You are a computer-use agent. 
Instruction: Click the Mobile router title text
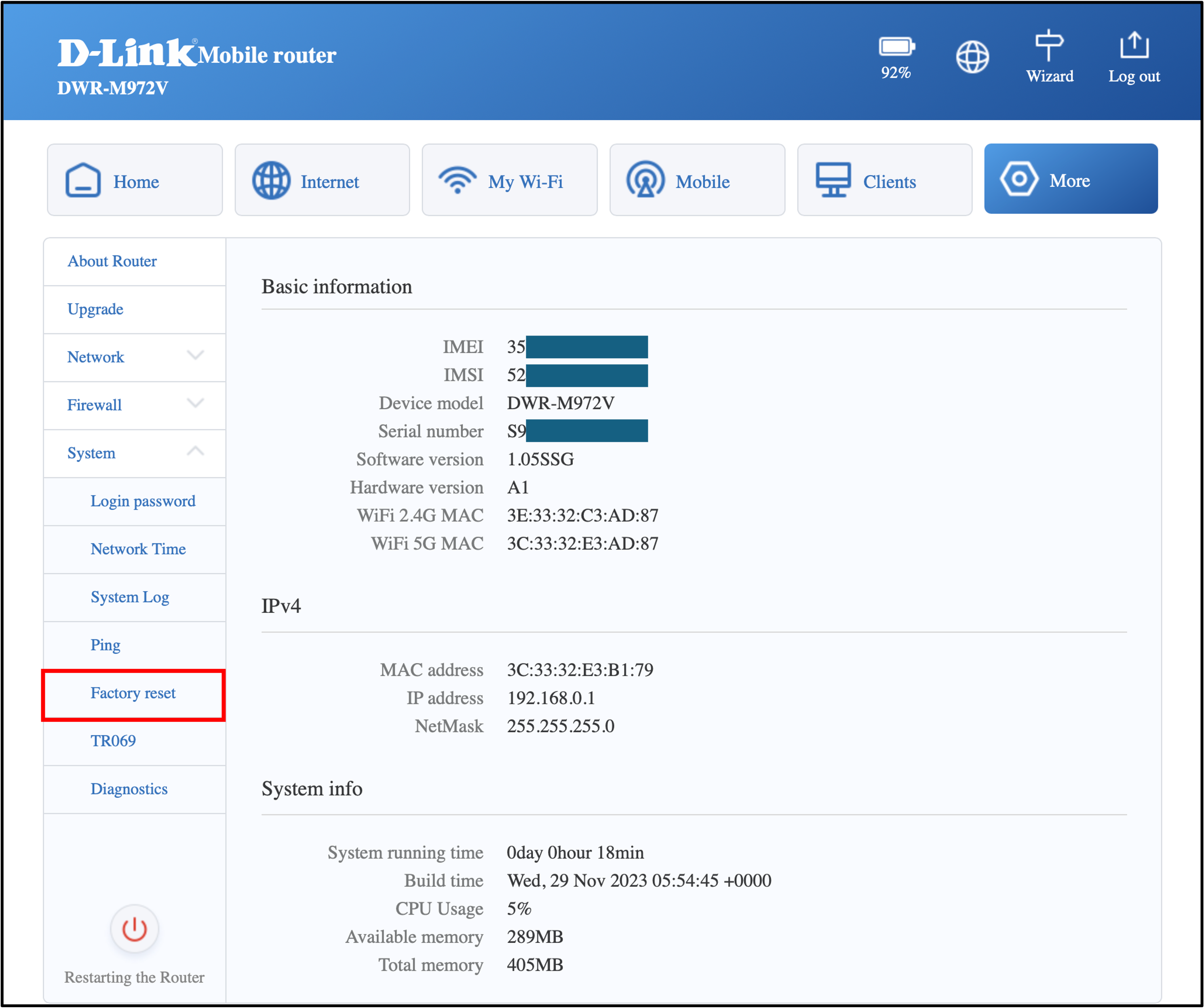267,56
